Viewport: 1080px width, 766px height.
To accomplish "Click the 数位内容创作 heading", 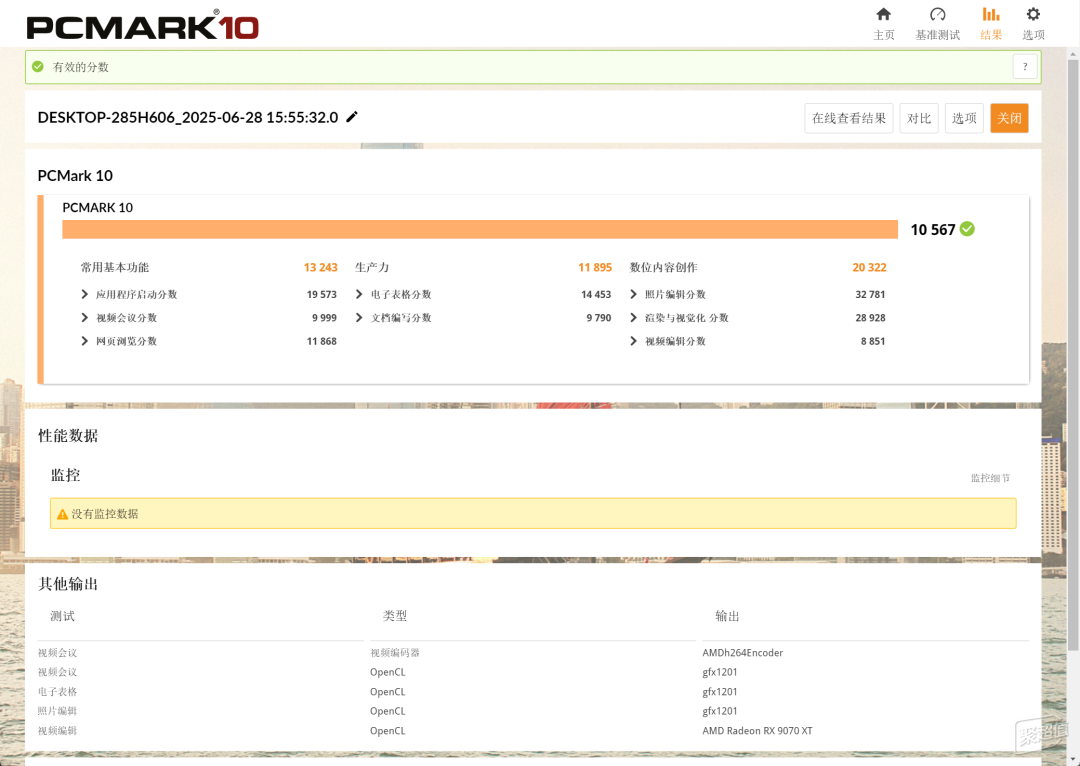I will 663,267.
